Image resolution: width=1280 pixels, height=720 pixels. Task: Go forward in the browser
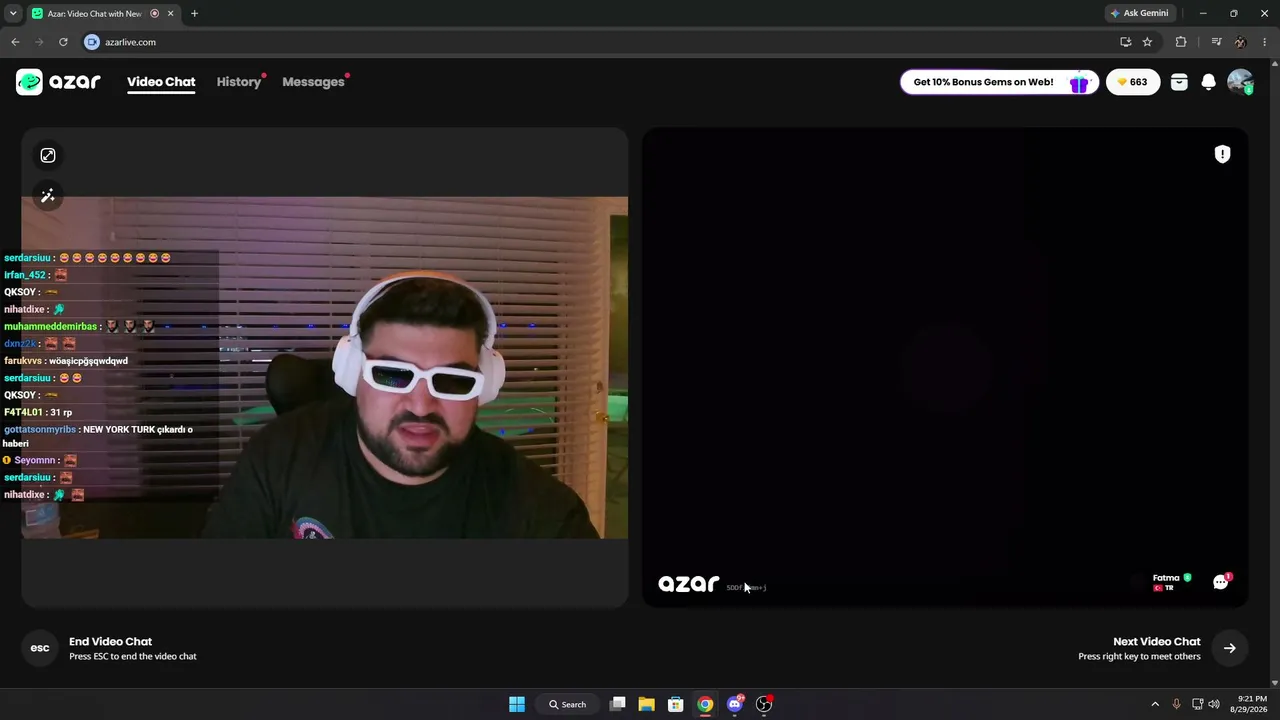[39, 42]
